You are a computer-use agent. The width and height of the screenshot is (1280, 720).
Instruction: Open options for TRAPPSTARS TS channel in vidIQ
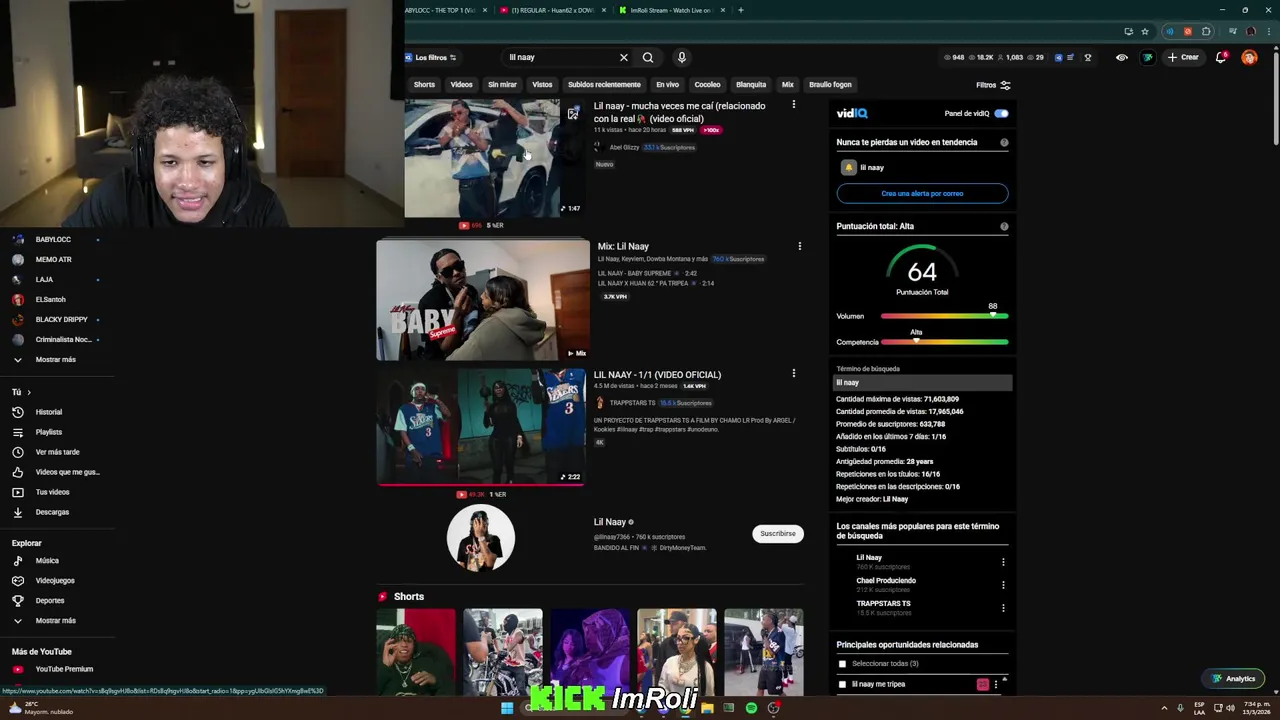click(x=1003, y=608)
